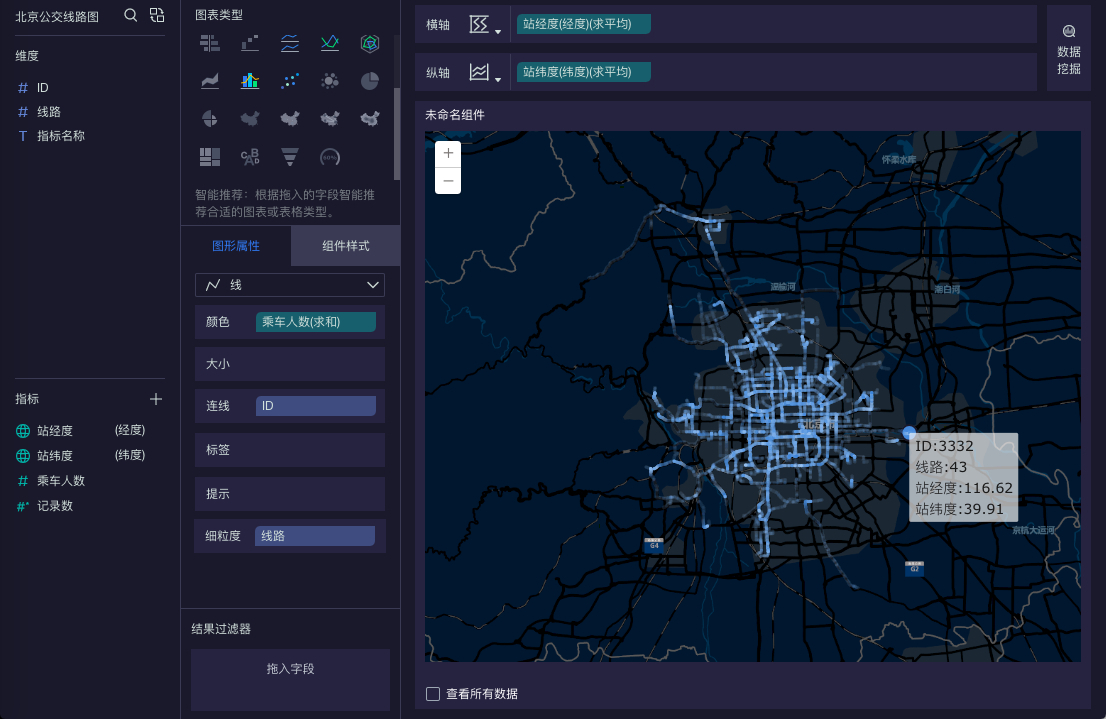The image size is (1106, 719).
Task: Open the 线 shape type dropdown
Action: (290, 285)
